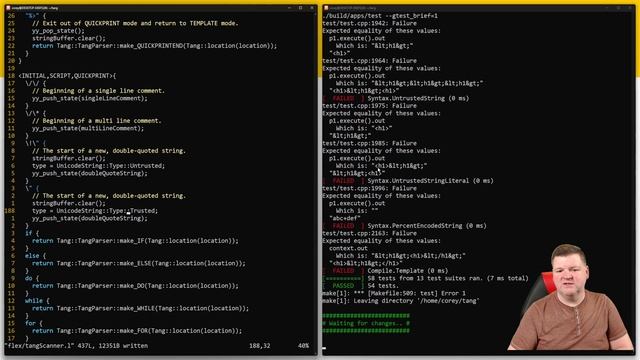Viewport: 640px width, 360px height.
Task: Click 'test/test.cpp:1975: Failure' in test output
Action: (370, 106)
